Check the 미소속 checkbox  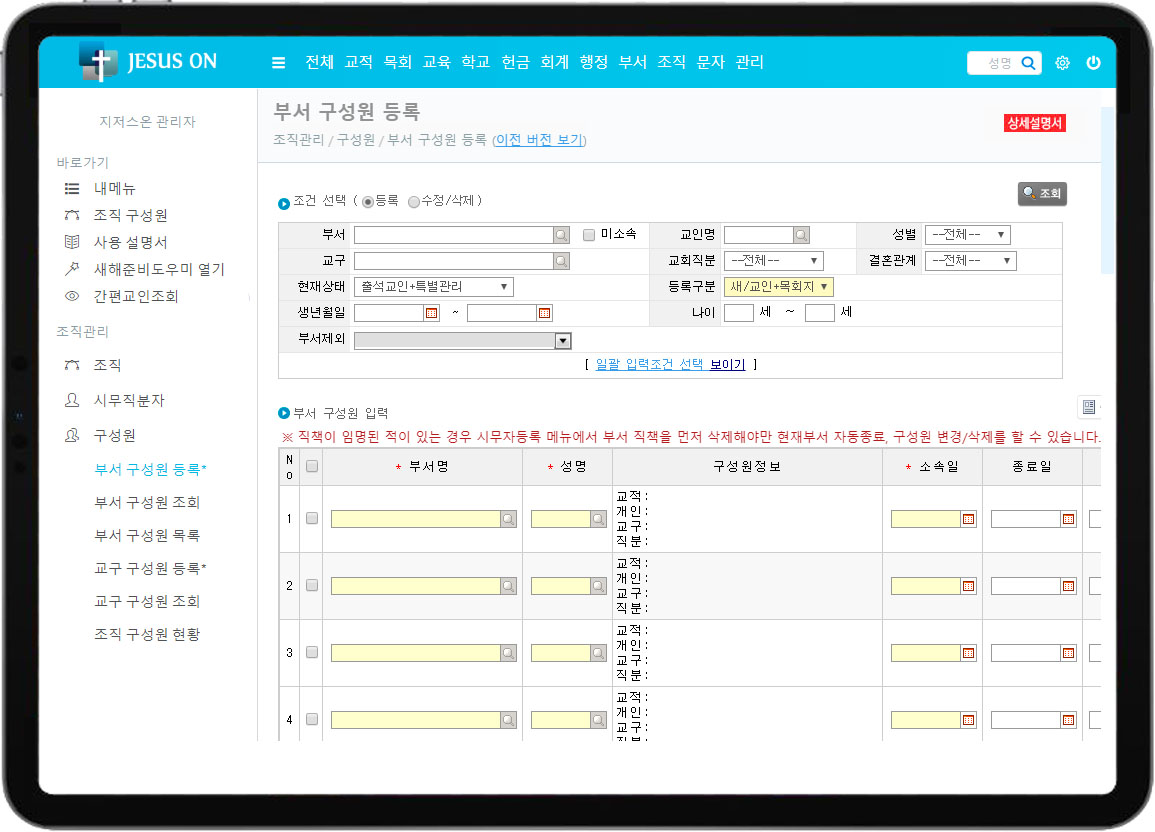(x=589, y=235)
